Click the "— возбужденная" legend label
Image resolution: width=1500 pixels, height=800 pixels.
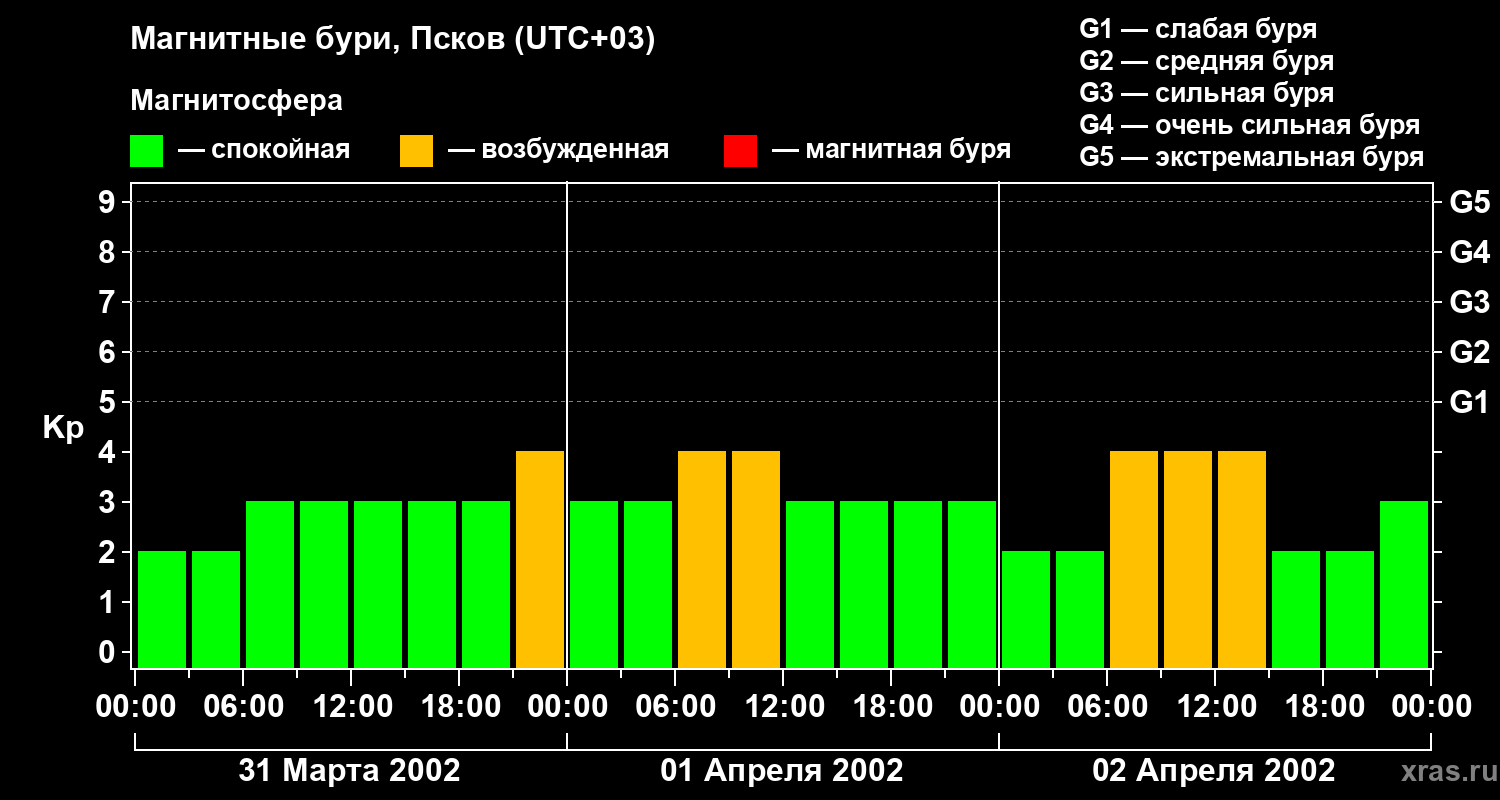point(558,150)
